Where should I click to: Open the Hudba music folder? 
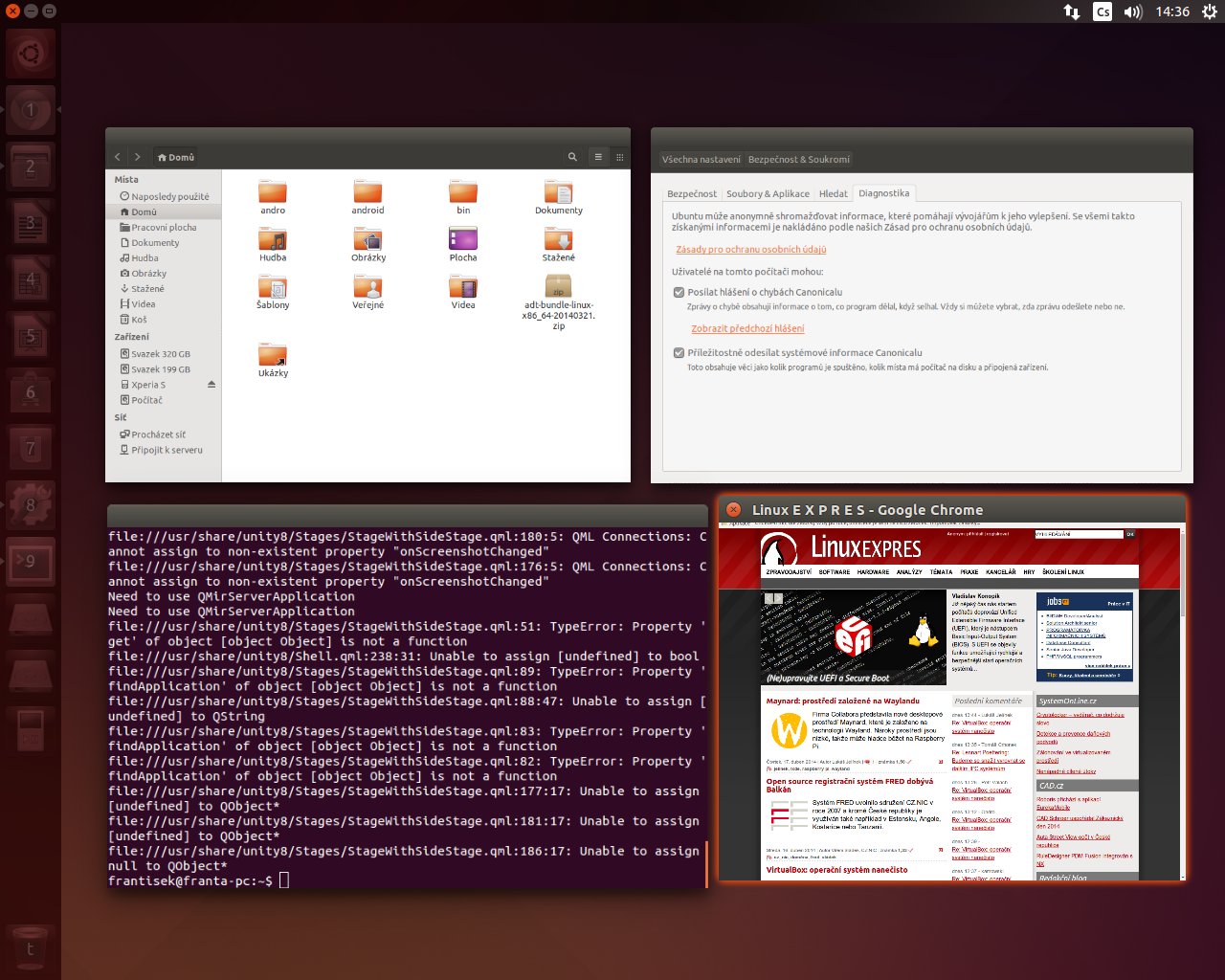[273, 240]
